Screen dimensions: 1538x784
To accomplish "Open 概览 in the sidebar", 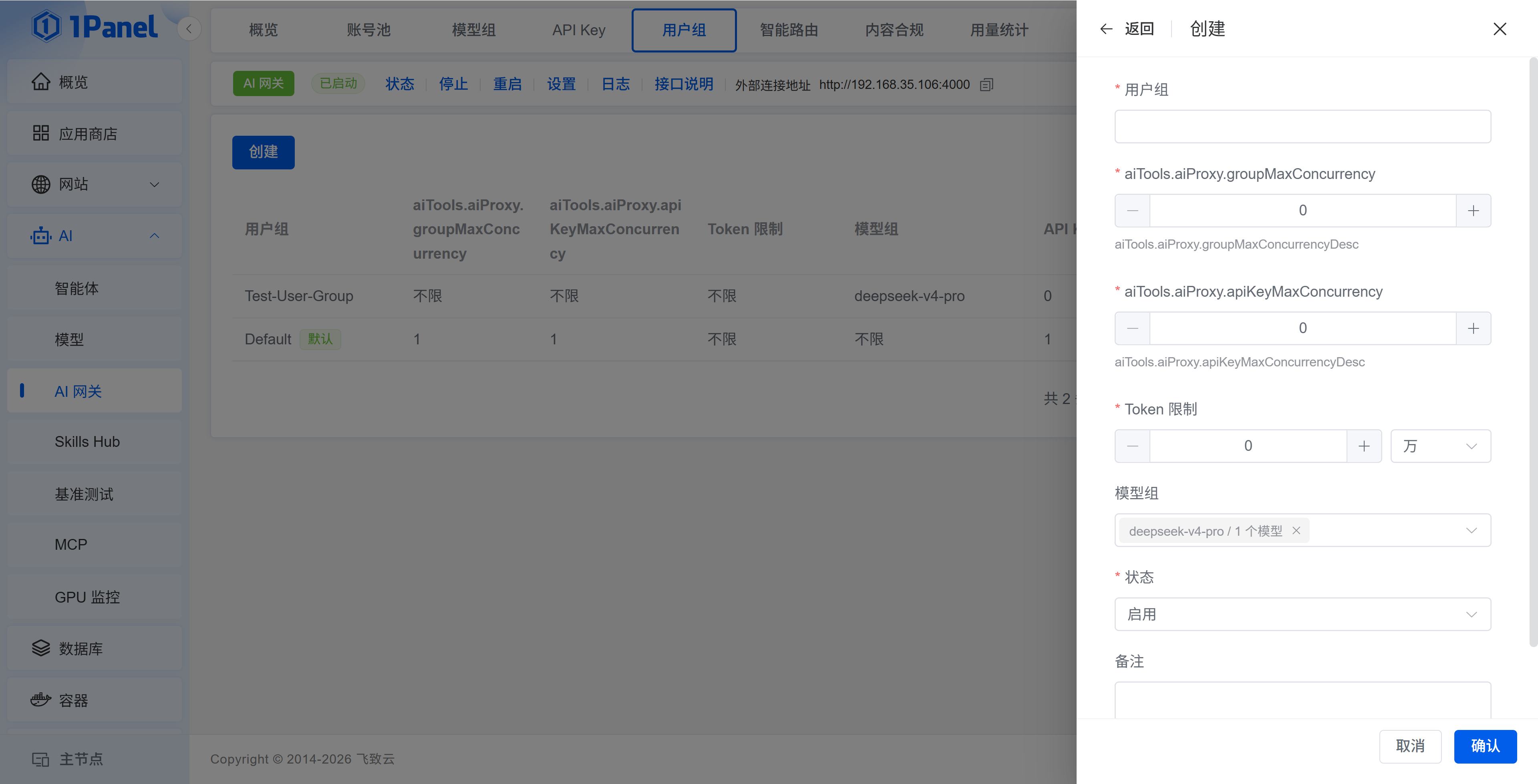I will [95, 82].
